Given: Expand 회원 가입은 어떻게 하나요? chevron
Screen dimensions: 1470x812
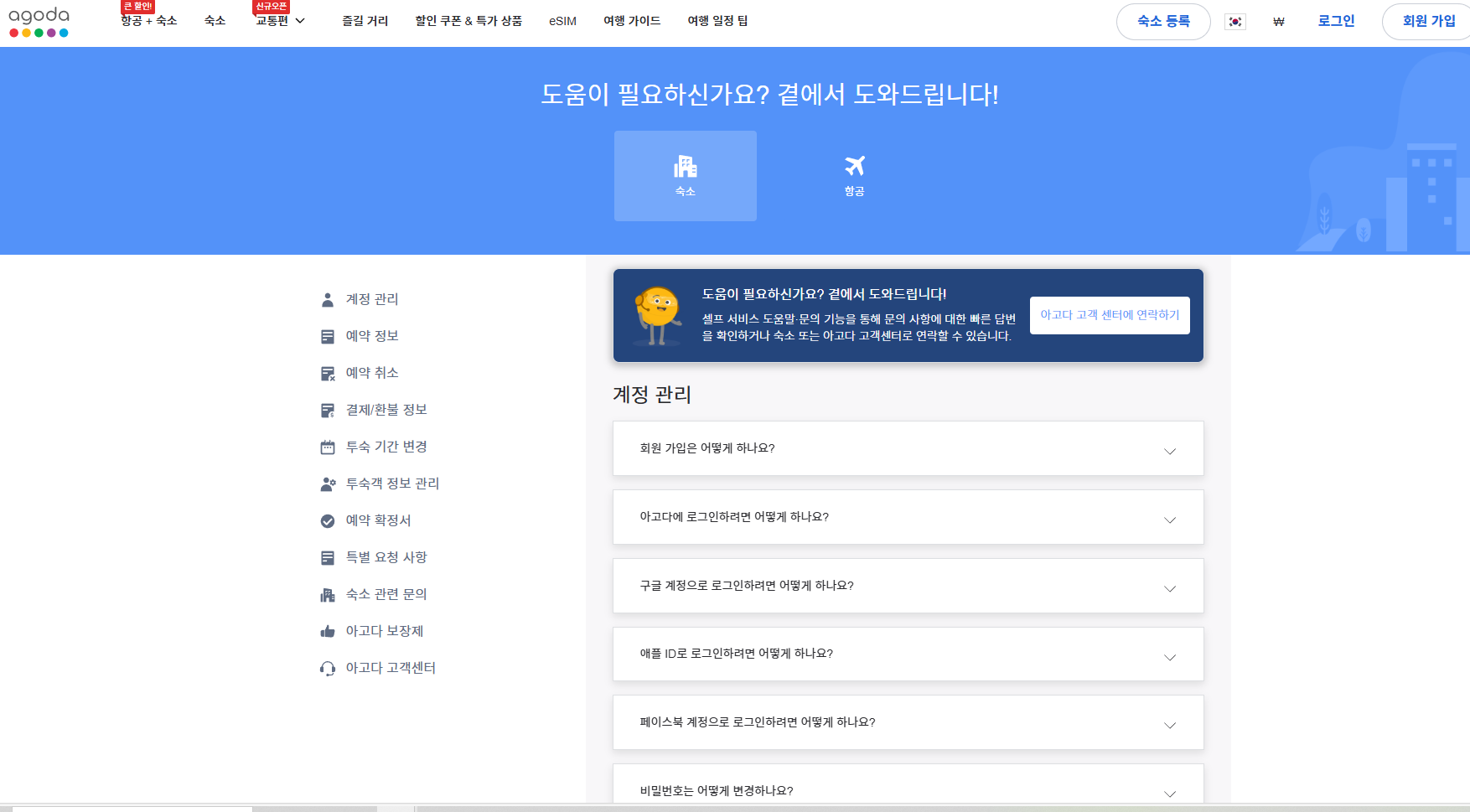Looking at the screenshot, I should [1170, 452].
